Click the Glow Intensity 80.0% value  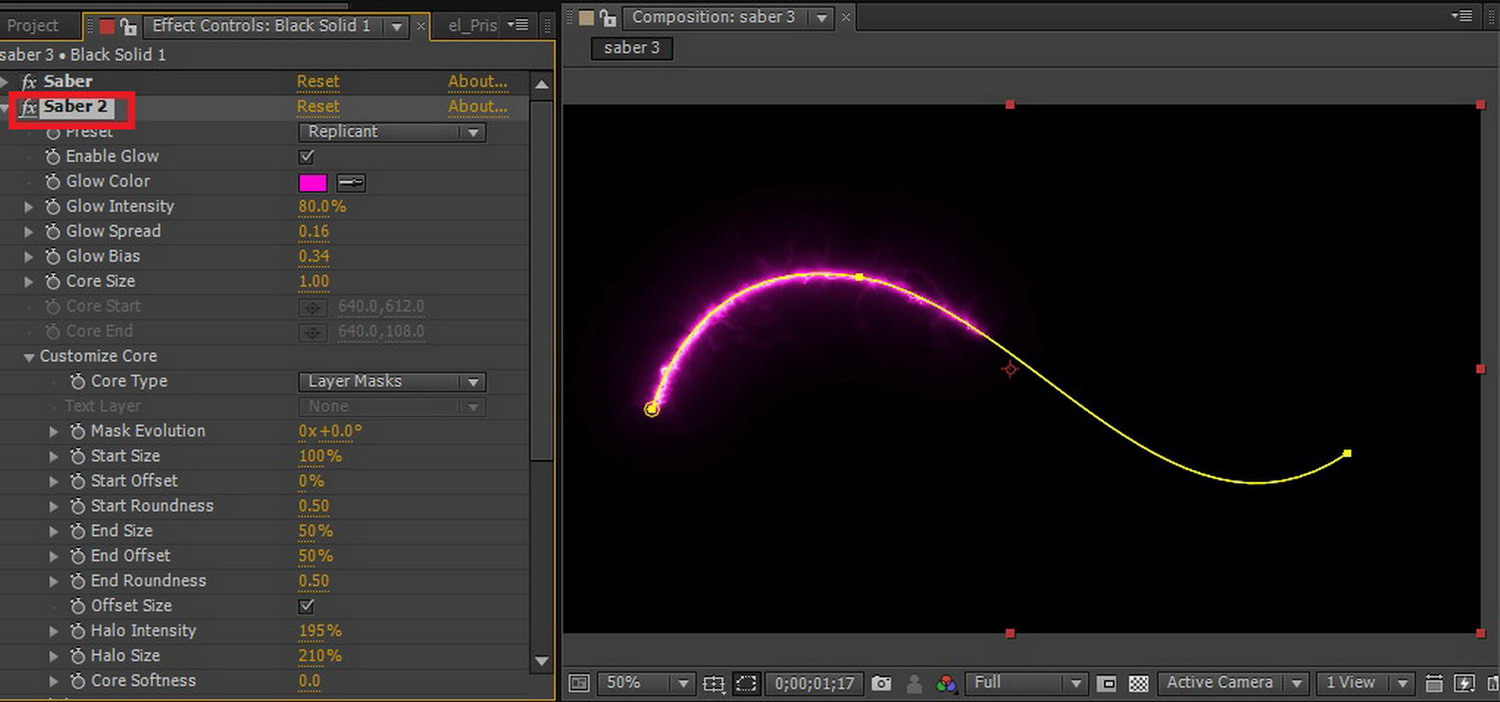(322, 207)
